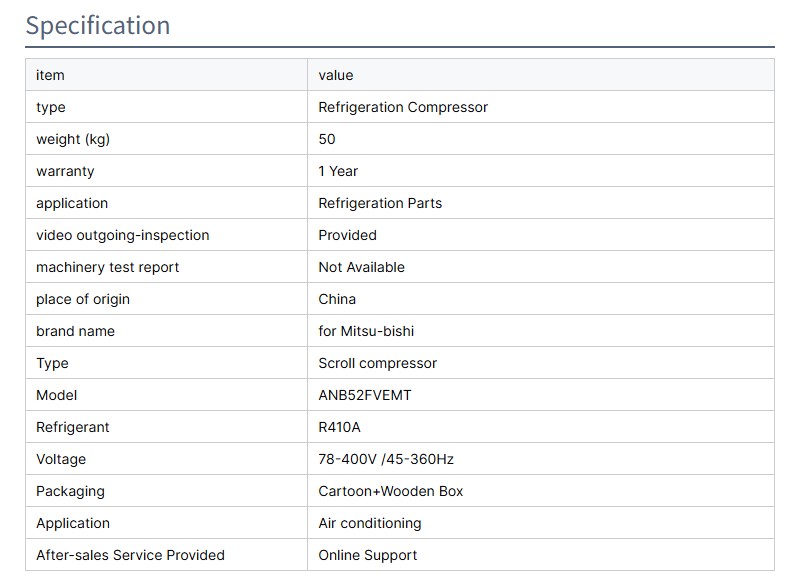The width and height of the screenshot is (797, 583).
Task: Select the Cartoon+Wooden Box packaging value
Action: [391, 491]
